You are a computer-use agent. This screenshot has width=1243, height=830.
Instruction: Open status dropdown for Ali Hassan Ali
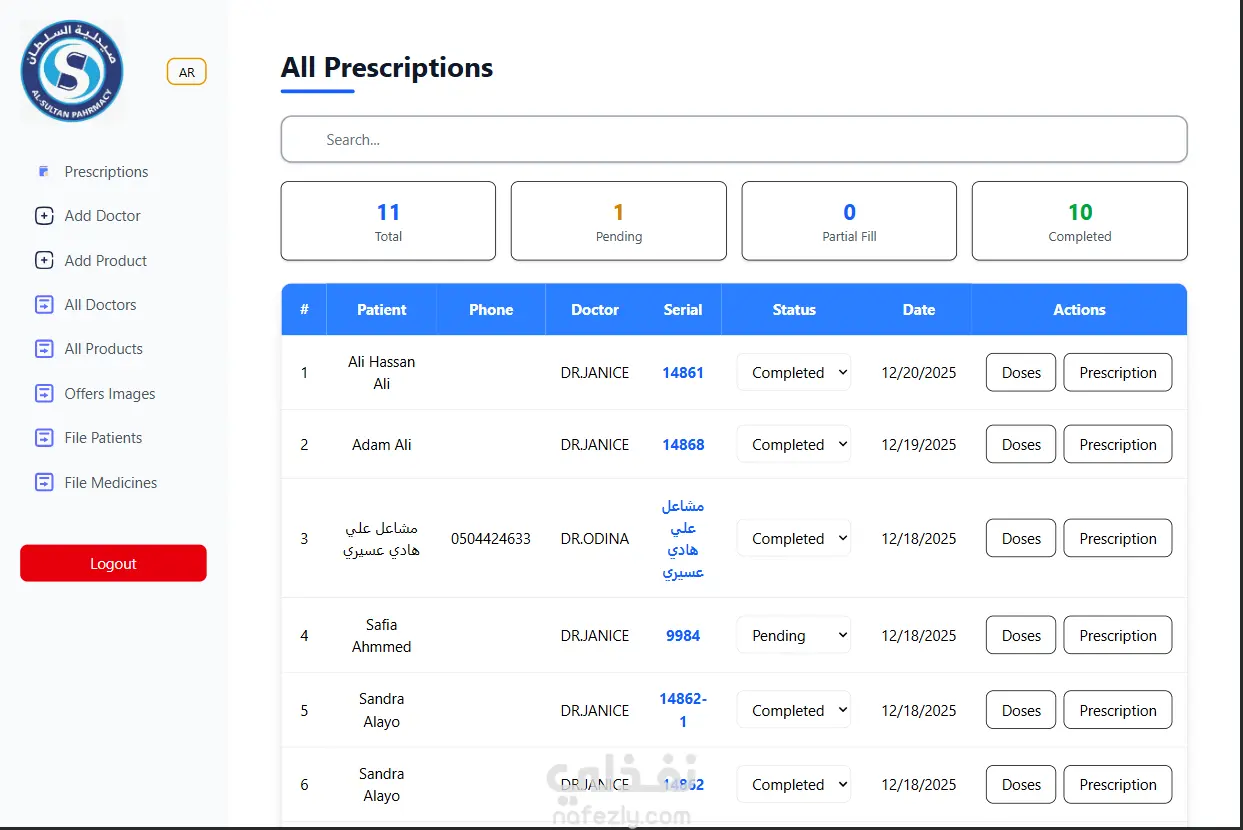click(794, 373)
